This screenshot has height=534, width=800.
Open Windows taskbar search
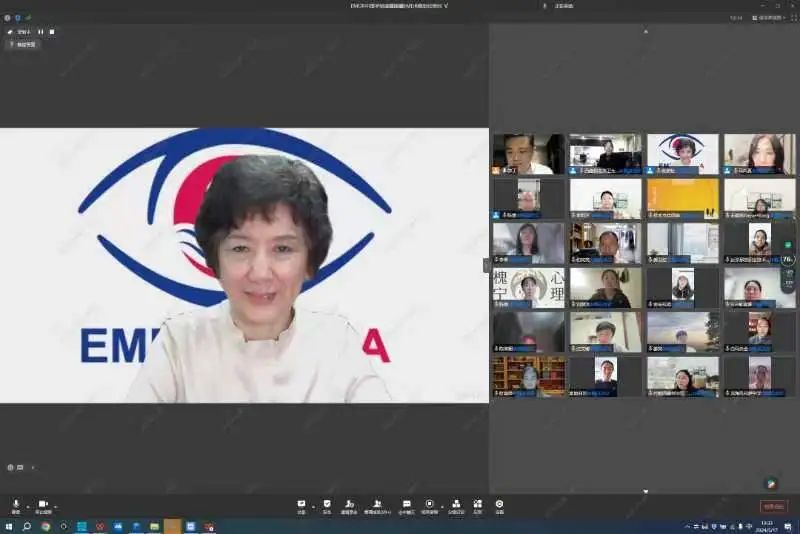click(27, 526)
